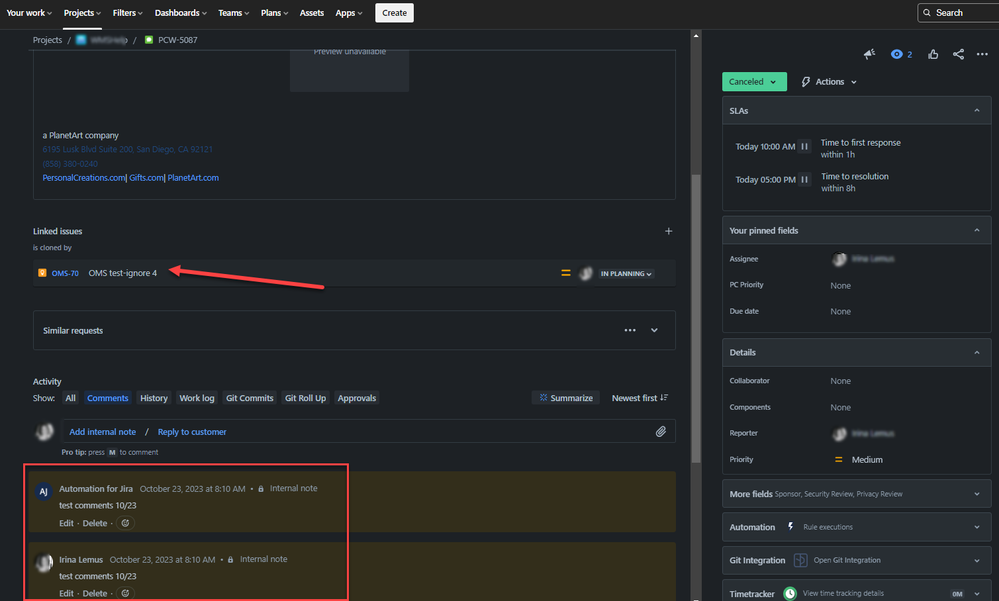Click the feedback megaphone icon
The width and height of the screenshot is (999, 601).
click(x=869, y=54)
